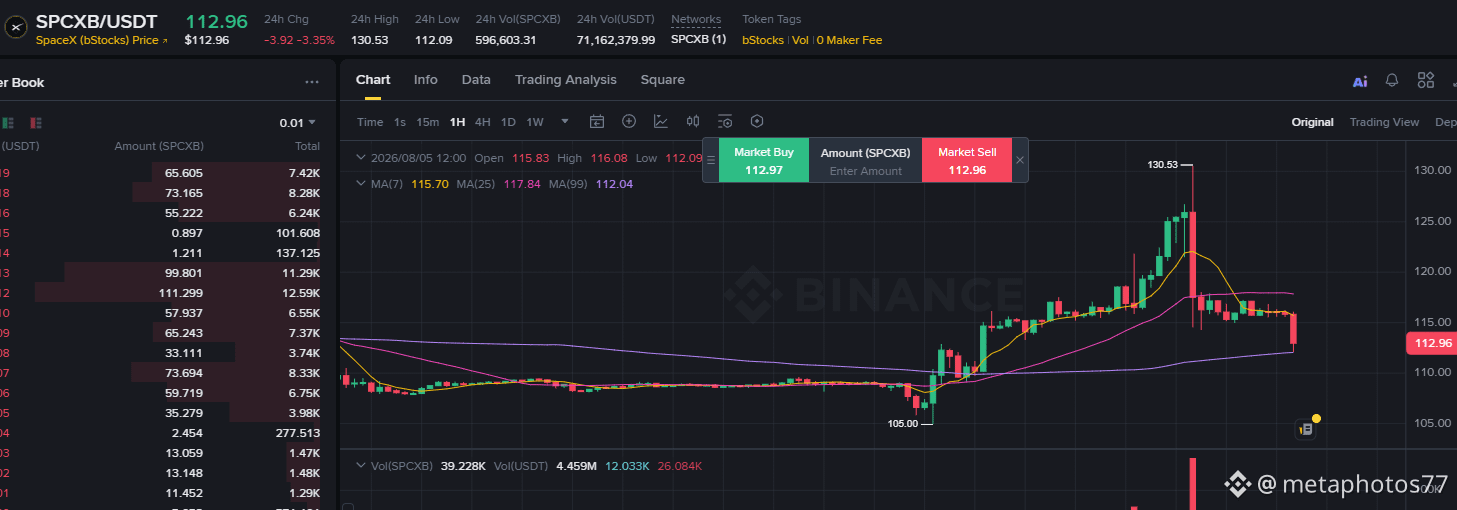Click the current price tag 112.96 on axis
This screenshot has height=510, width=1457.
coord(1431,344)
